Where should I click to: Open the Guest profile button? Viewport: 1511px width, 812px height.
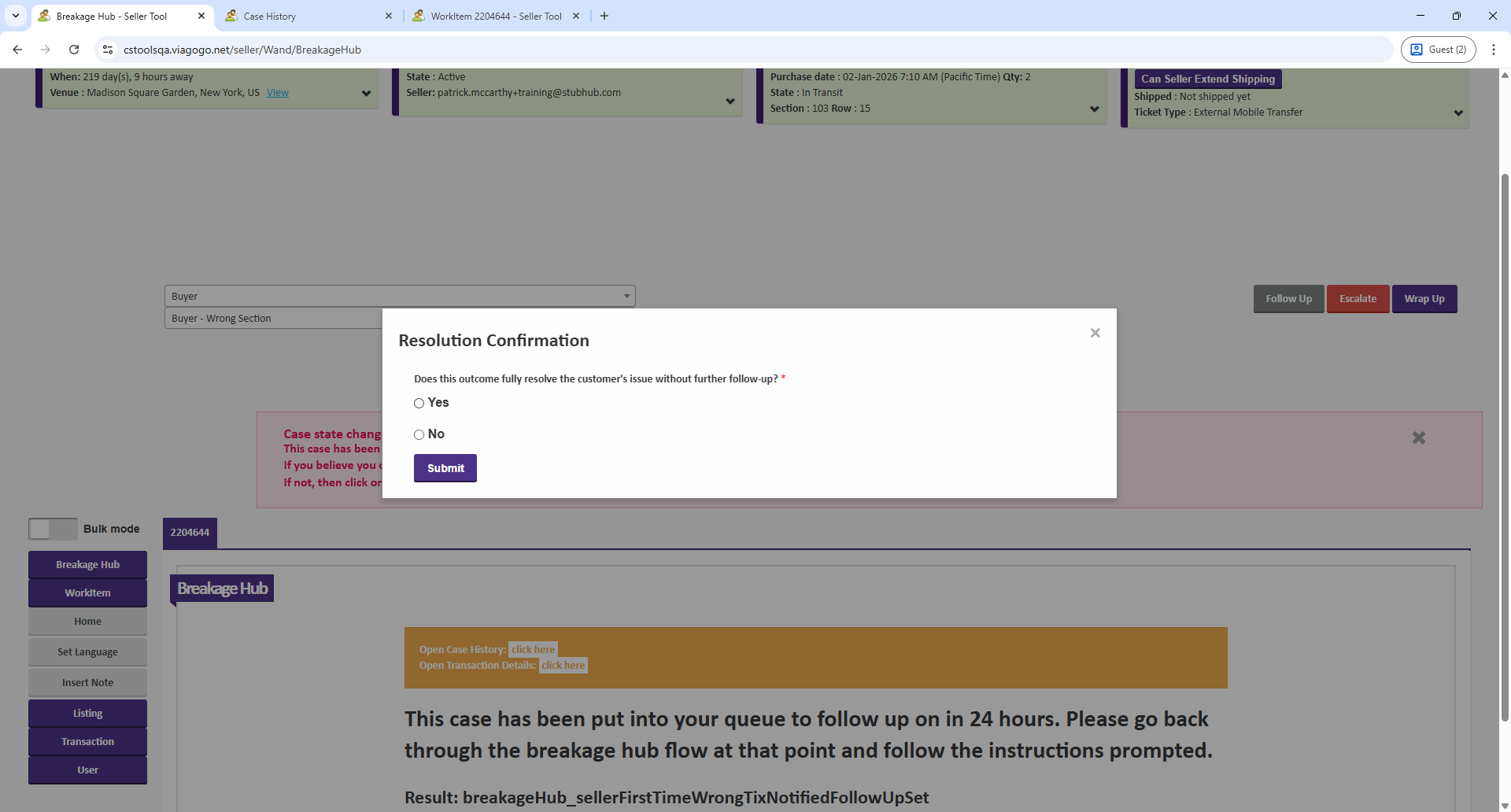tap(1438, 50)
